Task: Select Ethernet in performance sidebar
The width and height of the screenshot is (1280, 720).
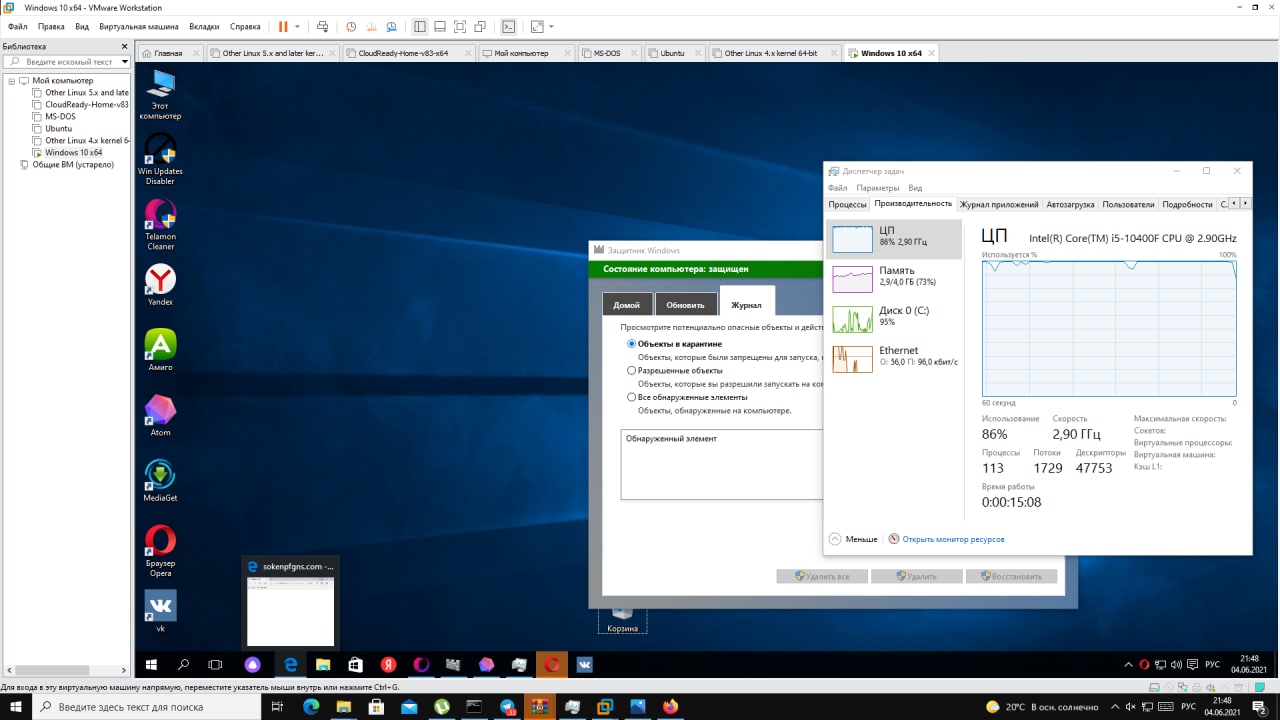Action: [894, 357]
